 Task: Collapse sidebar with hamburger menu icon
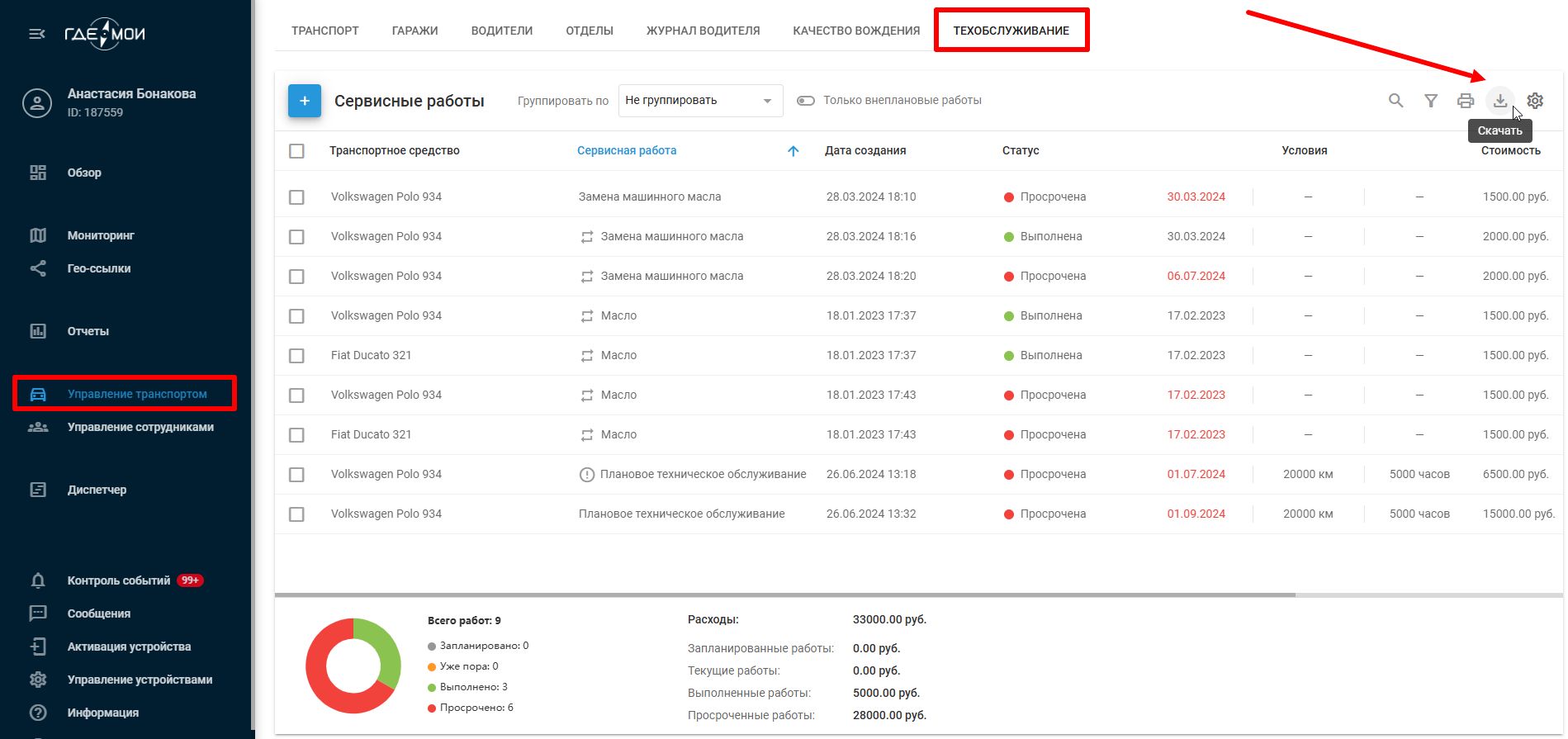pyautogui.click(x=37, y=34)
